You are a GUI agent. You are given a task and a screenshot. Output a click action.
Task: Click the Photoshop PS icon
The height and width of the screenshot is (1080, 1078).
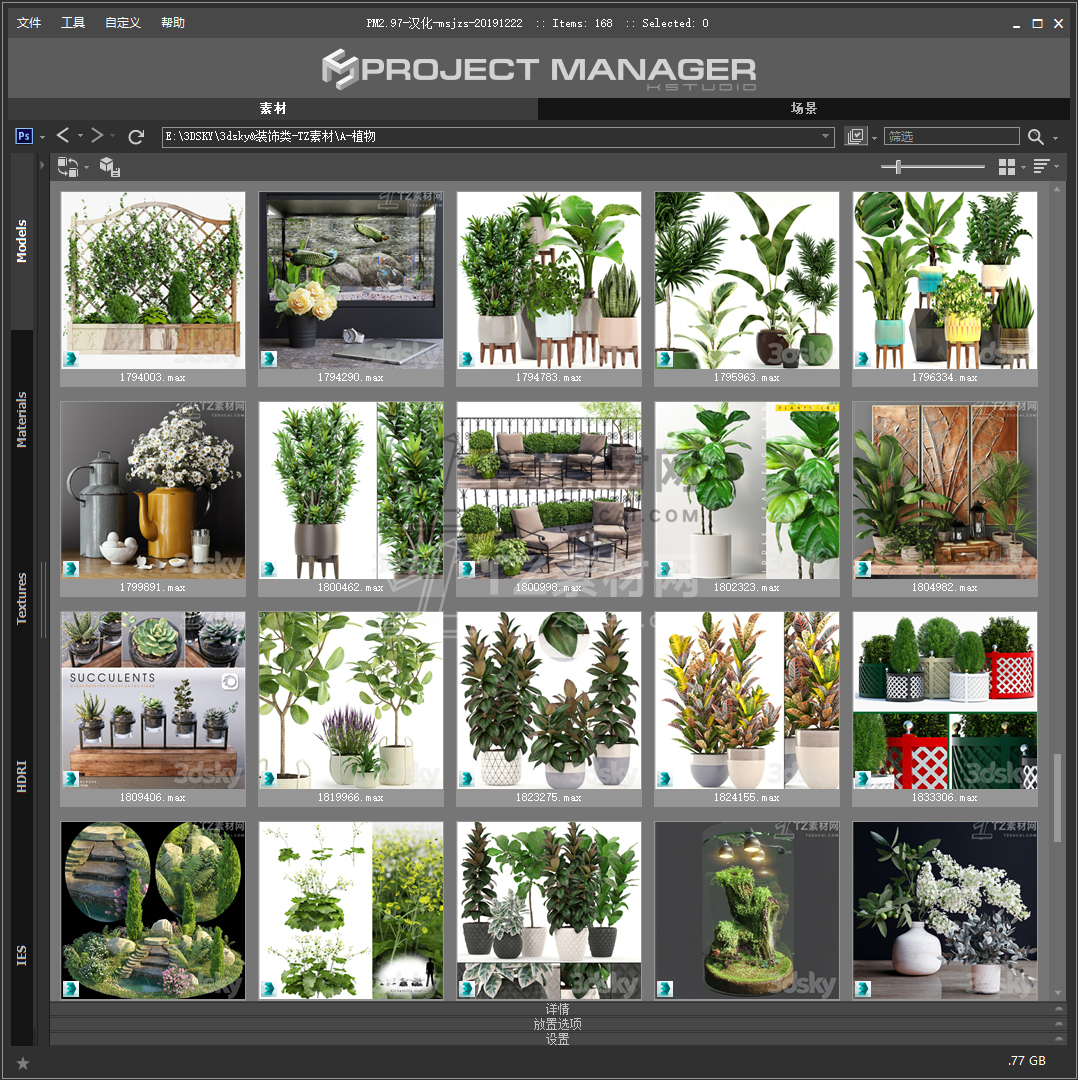[24, 136]
